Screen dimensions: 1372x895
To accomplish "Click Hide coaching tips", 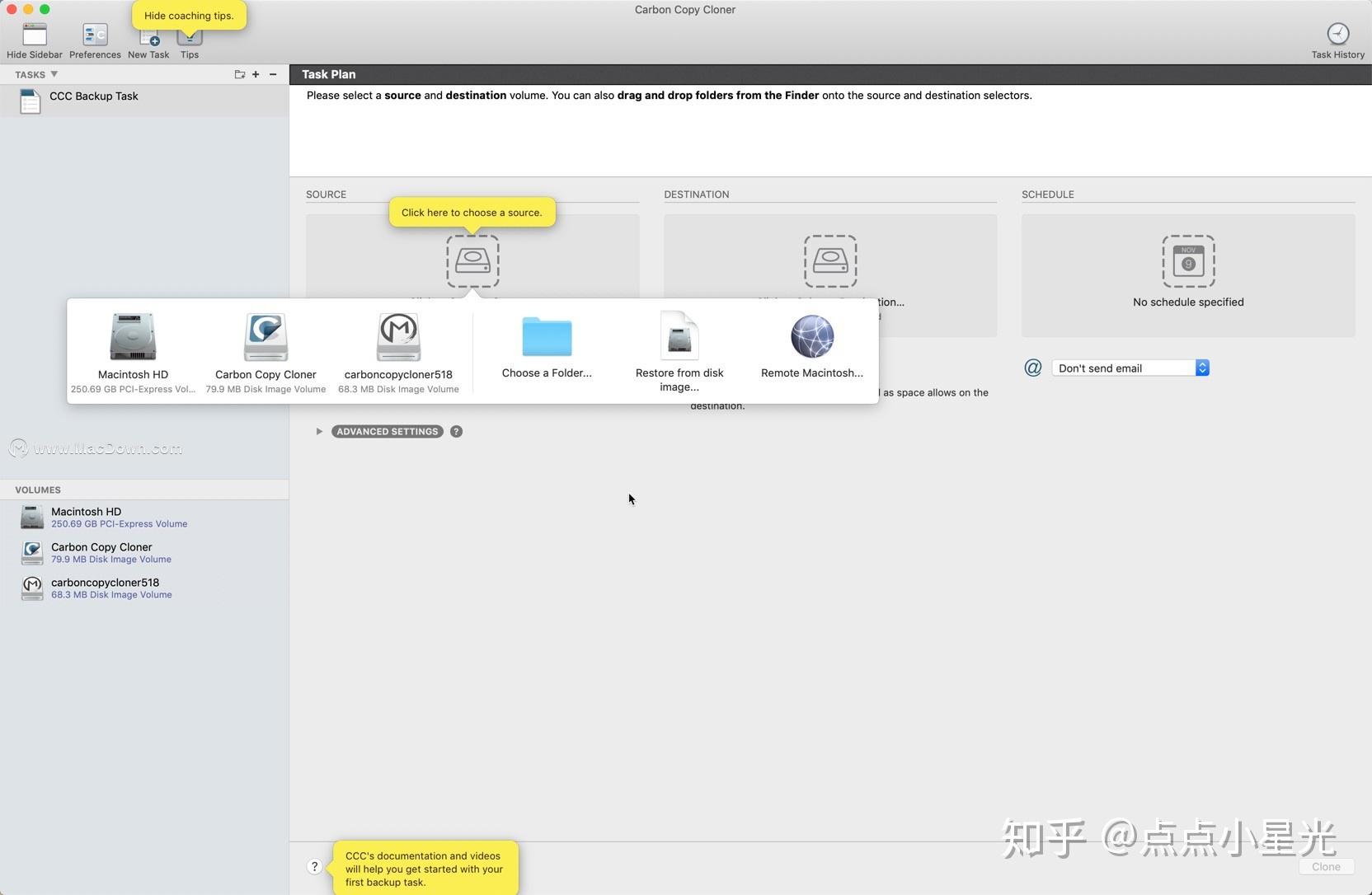I will tap(189, 15).
